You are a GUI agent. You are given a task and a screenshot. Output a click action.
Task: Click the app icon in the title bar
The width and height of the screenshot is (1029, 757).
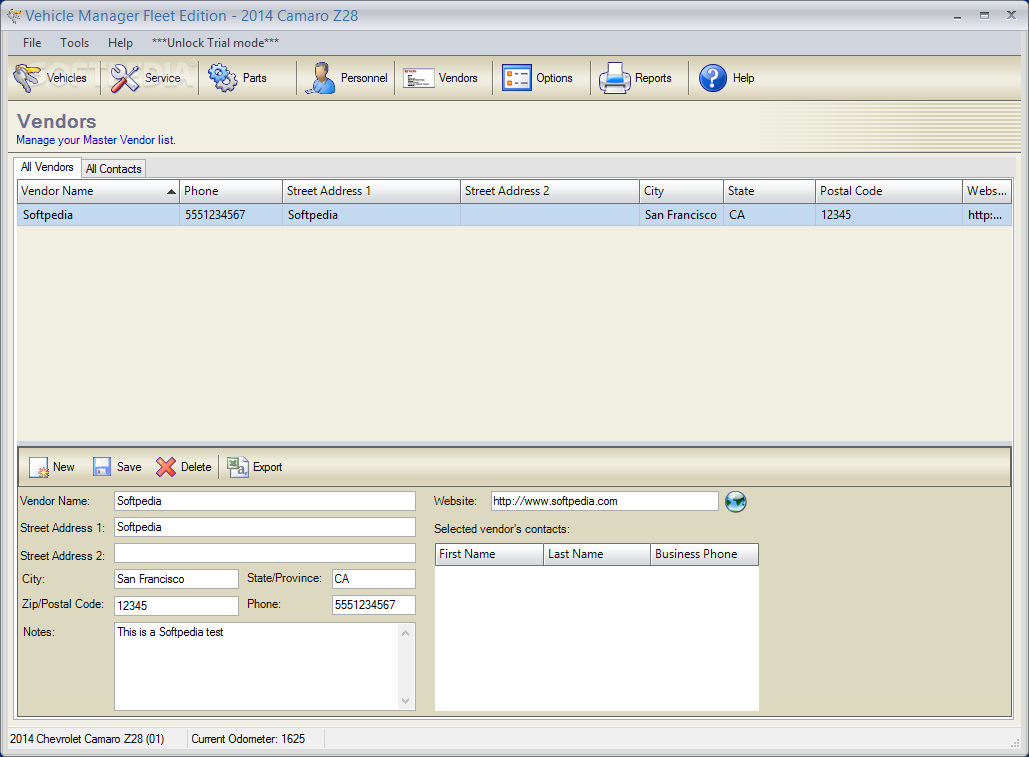(14, 16)
